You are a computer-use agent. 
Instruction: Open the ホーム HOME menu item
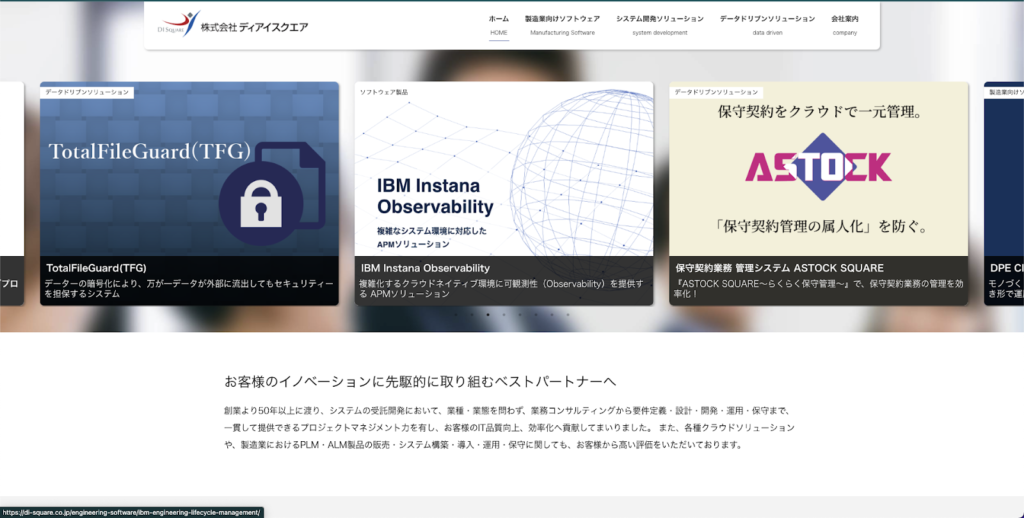click(x=498, y=25)
